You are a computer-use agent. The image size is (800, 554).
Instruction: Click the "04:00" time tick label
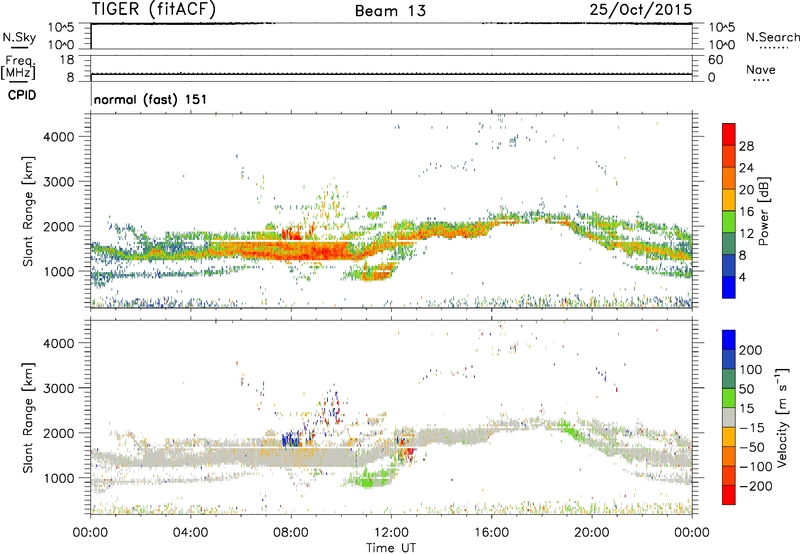click(x=190, y=533)
